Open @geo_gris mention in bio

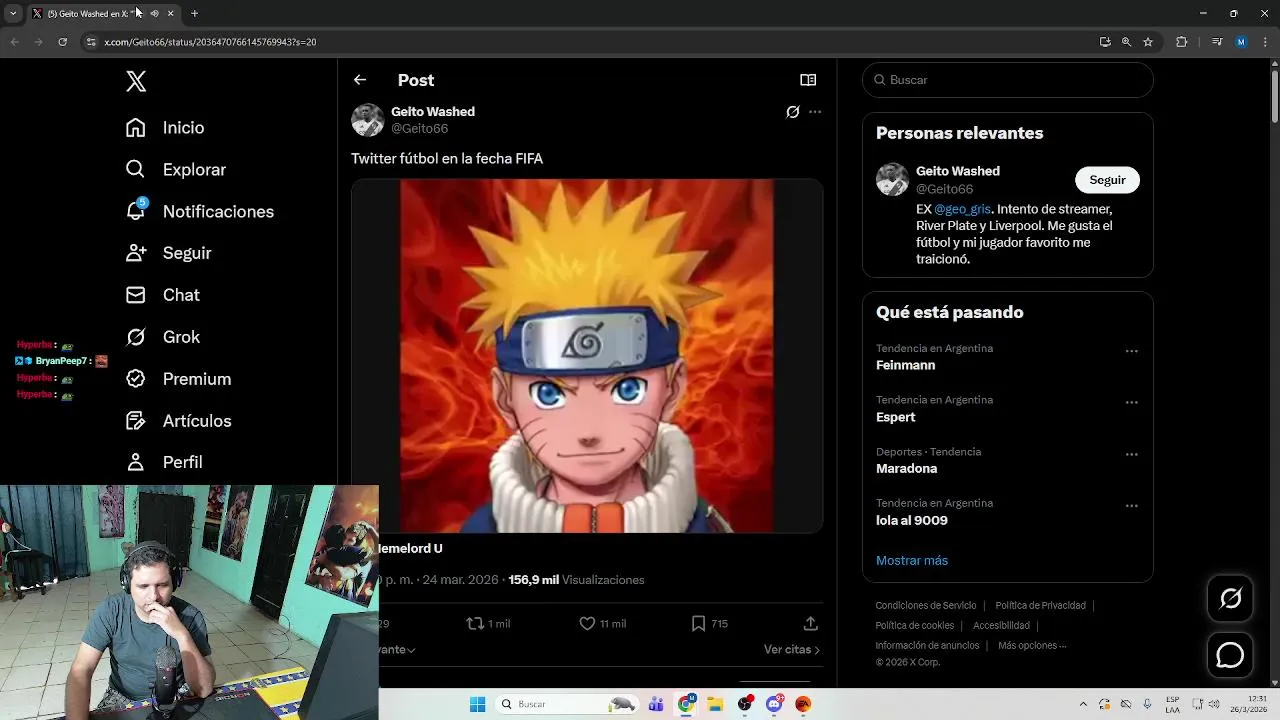(x=962, y=209)
